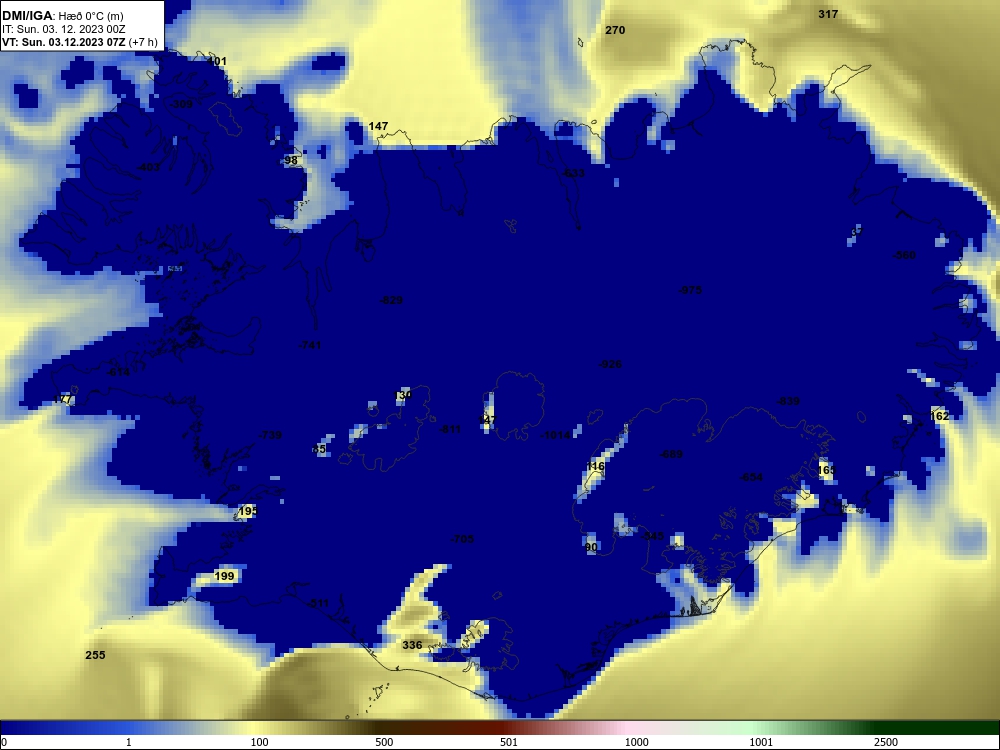Click the map value '90'
The image size is (1000, 750).
point(591,547)
